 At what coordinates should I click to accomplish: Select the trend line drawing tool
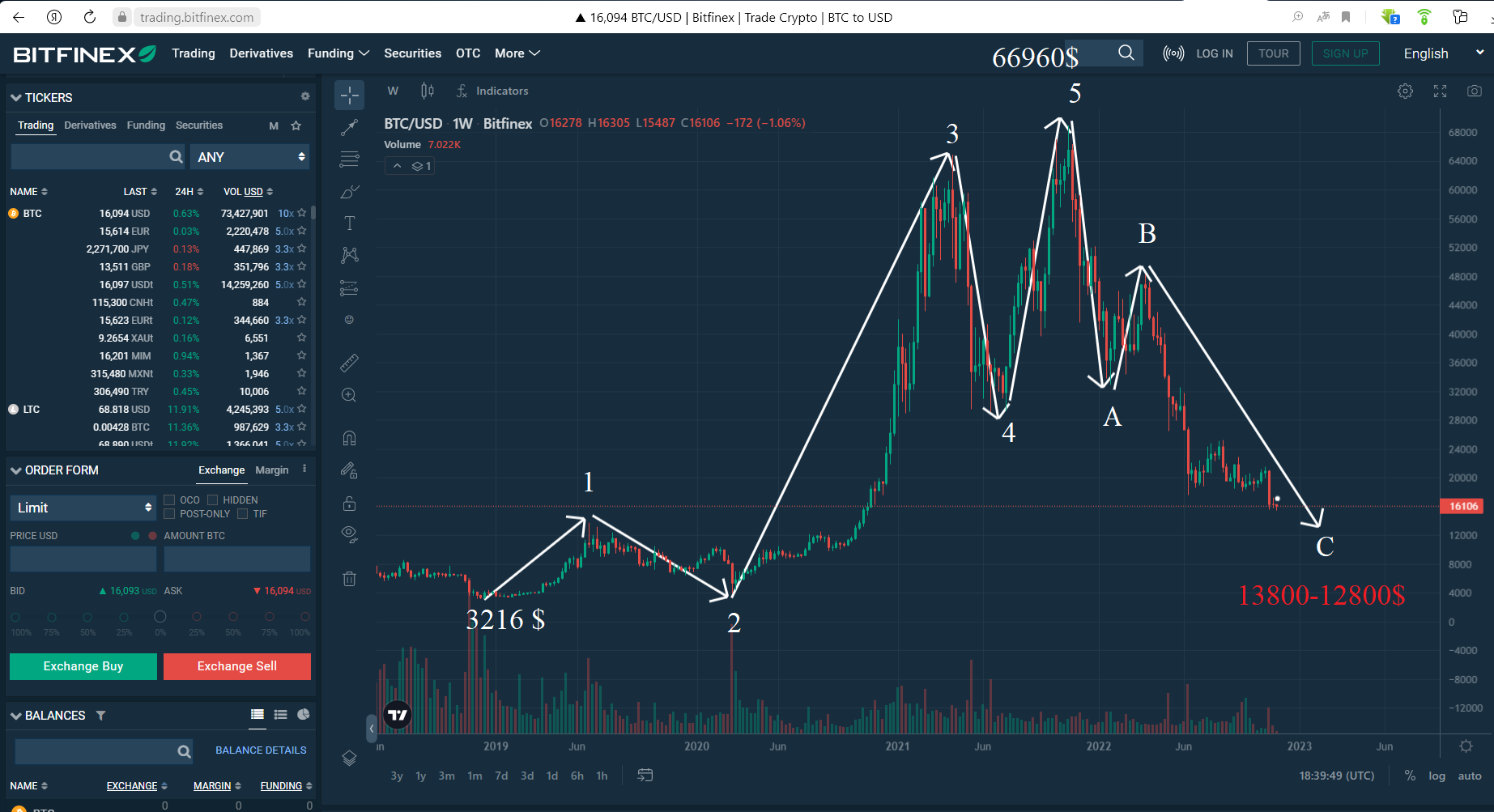tap(349, 127)
